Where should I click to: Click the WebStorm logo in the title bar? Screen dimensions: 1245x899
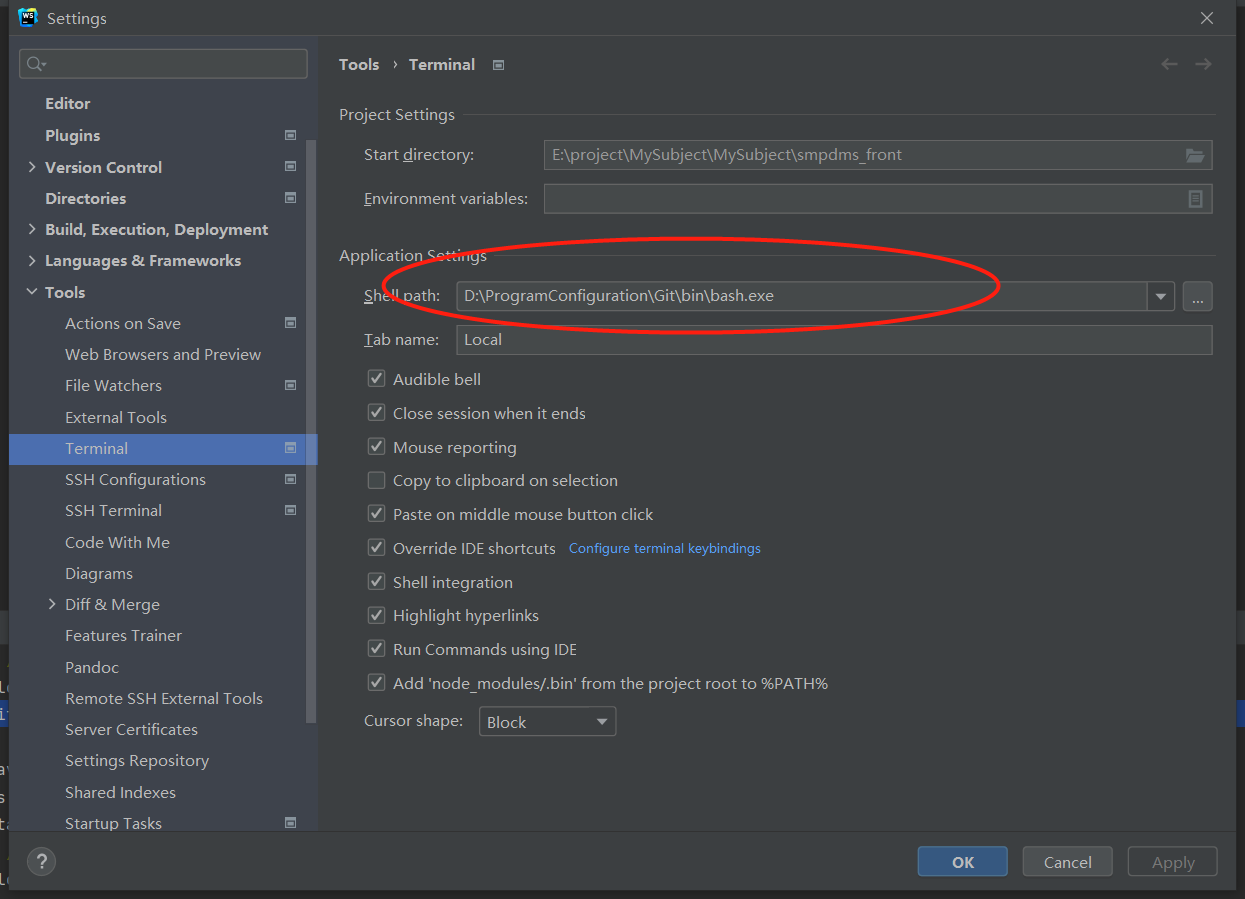click(27, 17)
